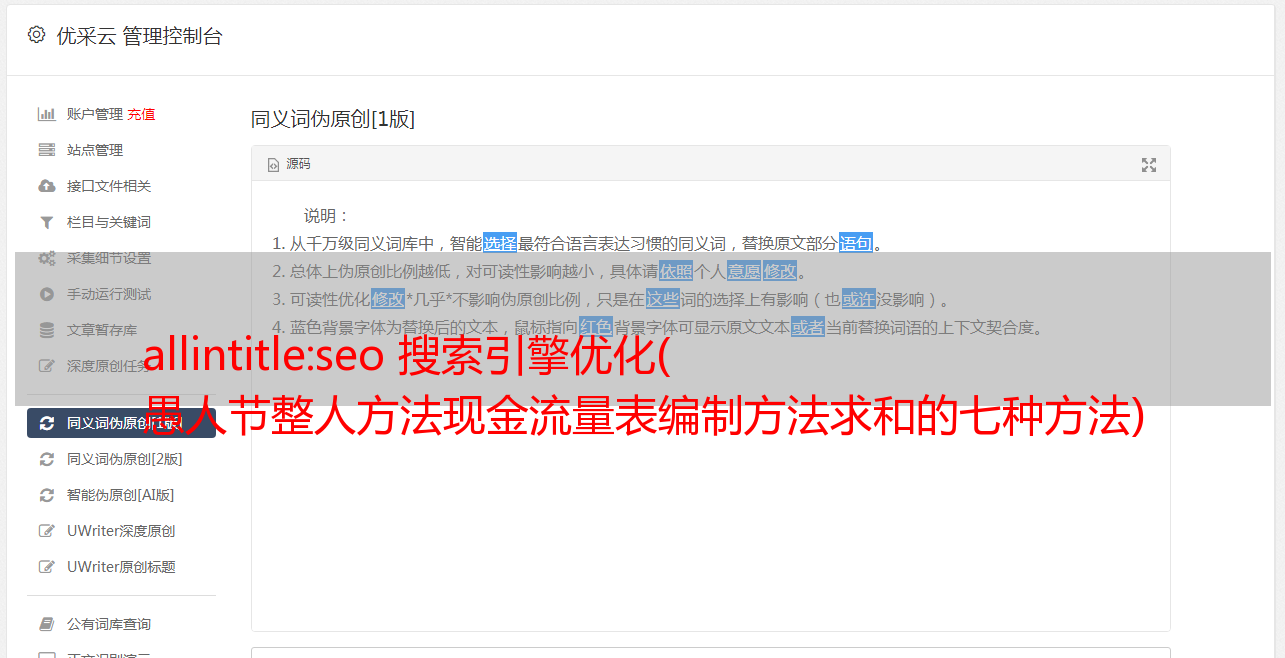Click the 优采云 管理控制台 header title

click(139, 36)
